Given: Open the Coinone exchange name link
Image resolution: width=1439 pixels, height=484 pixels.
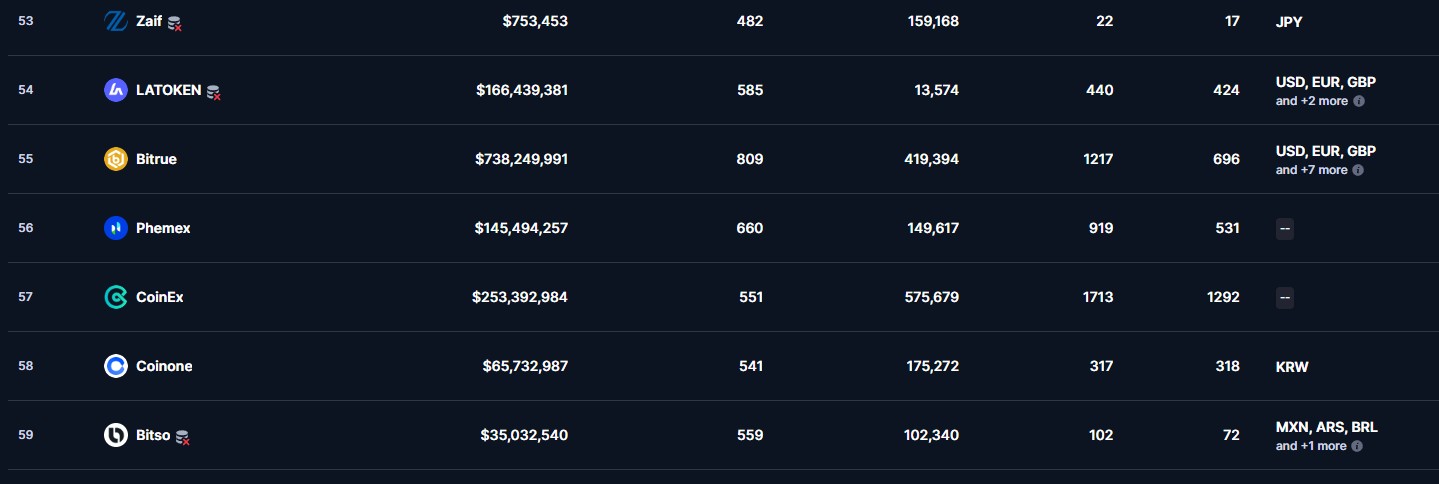Looking at the screenshot, I should click(x=164, y=366).
